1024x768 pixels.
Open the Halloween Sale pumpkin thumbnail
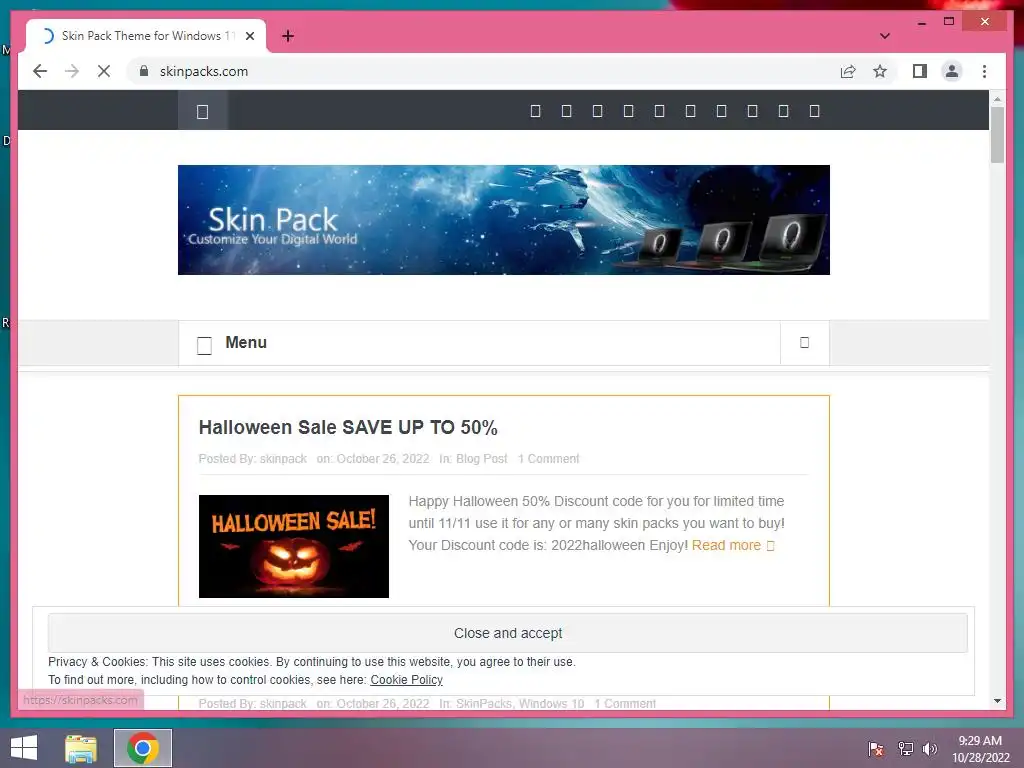pos(294,546)
